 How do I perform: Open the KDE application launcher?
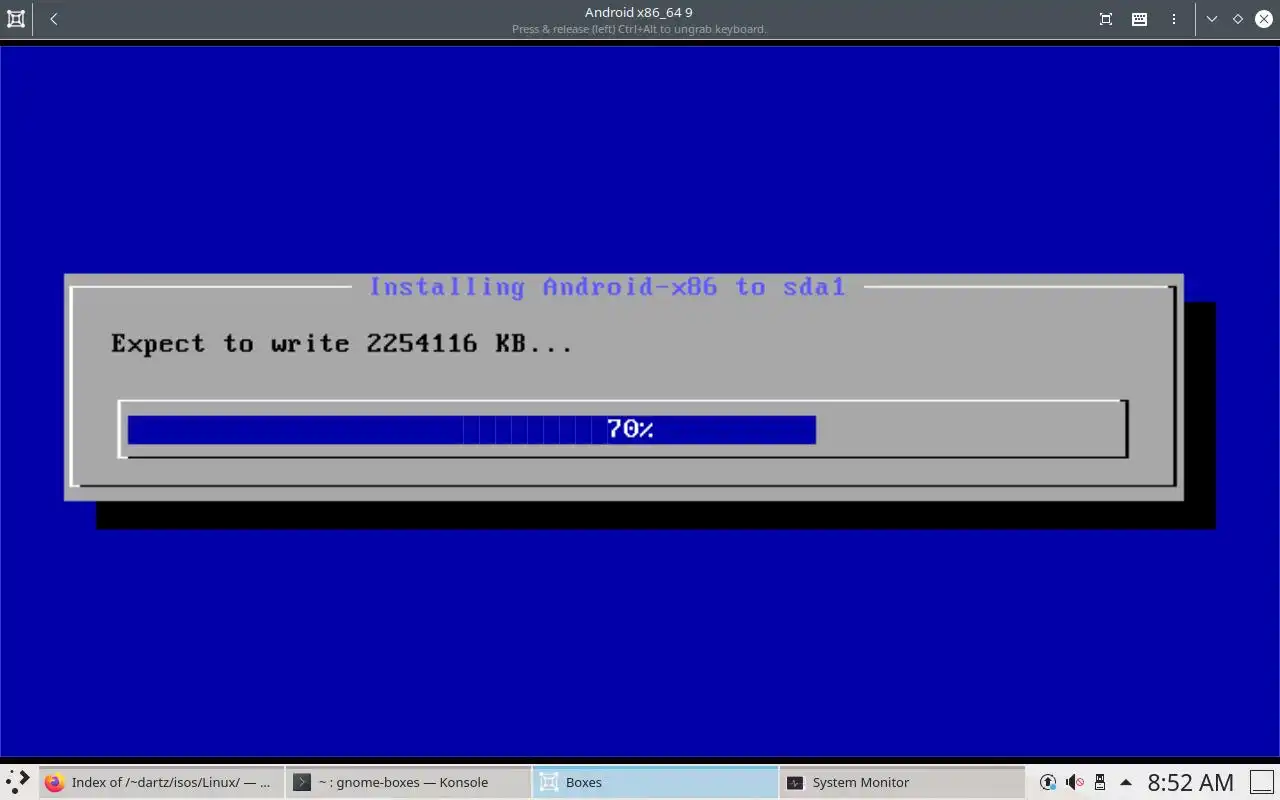click(18, 782)
